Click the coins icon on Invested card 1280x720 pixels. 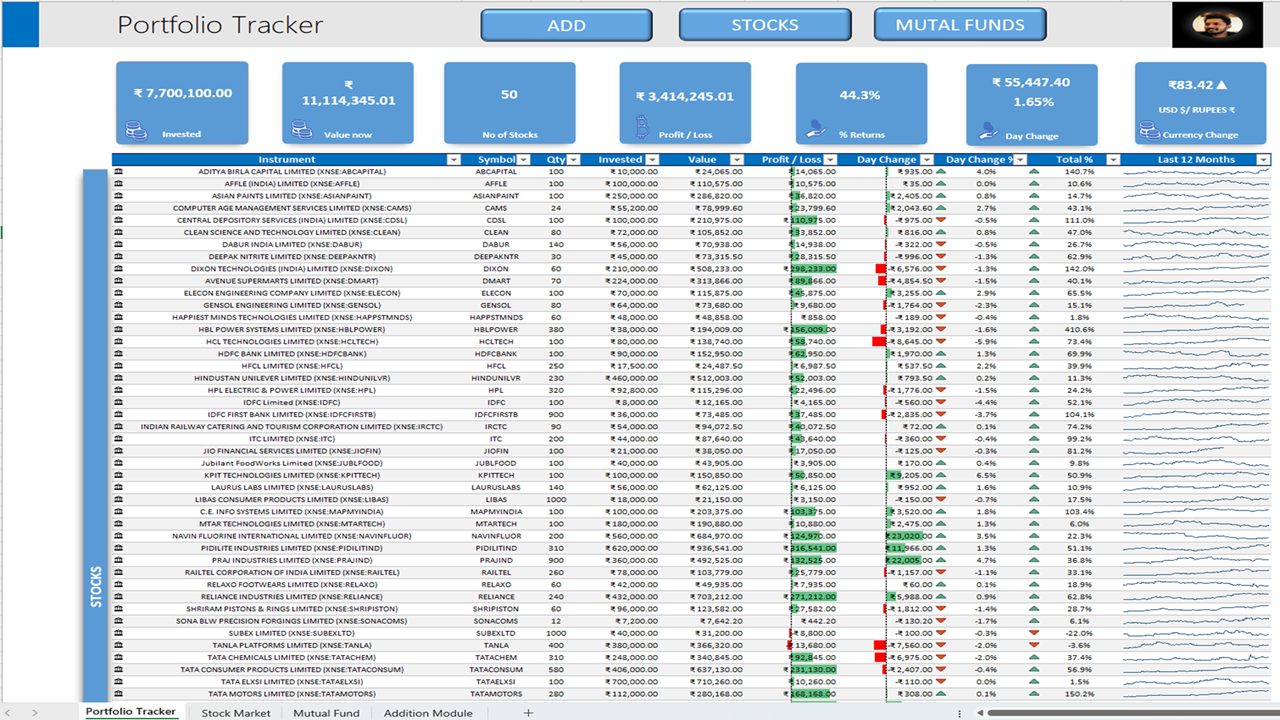tap(136, 130)
